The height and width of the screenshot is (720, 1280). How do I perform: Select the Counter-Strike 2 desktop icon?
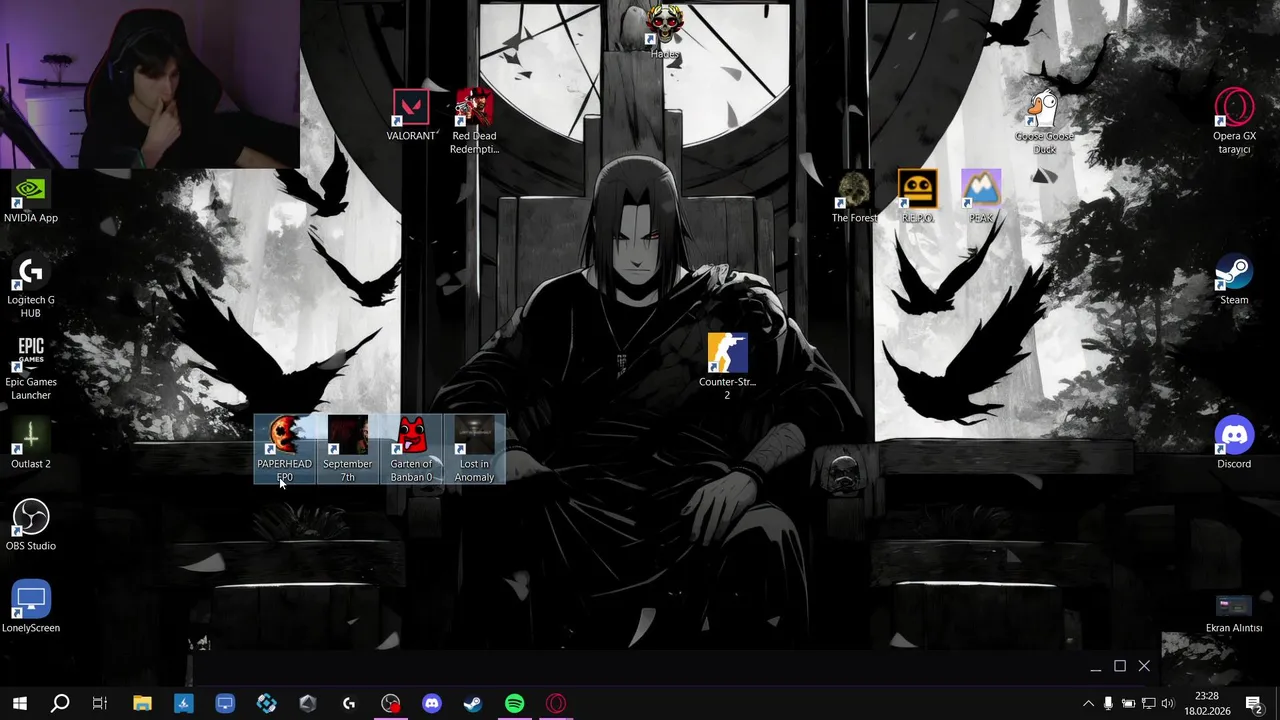[x=727, y=367]
